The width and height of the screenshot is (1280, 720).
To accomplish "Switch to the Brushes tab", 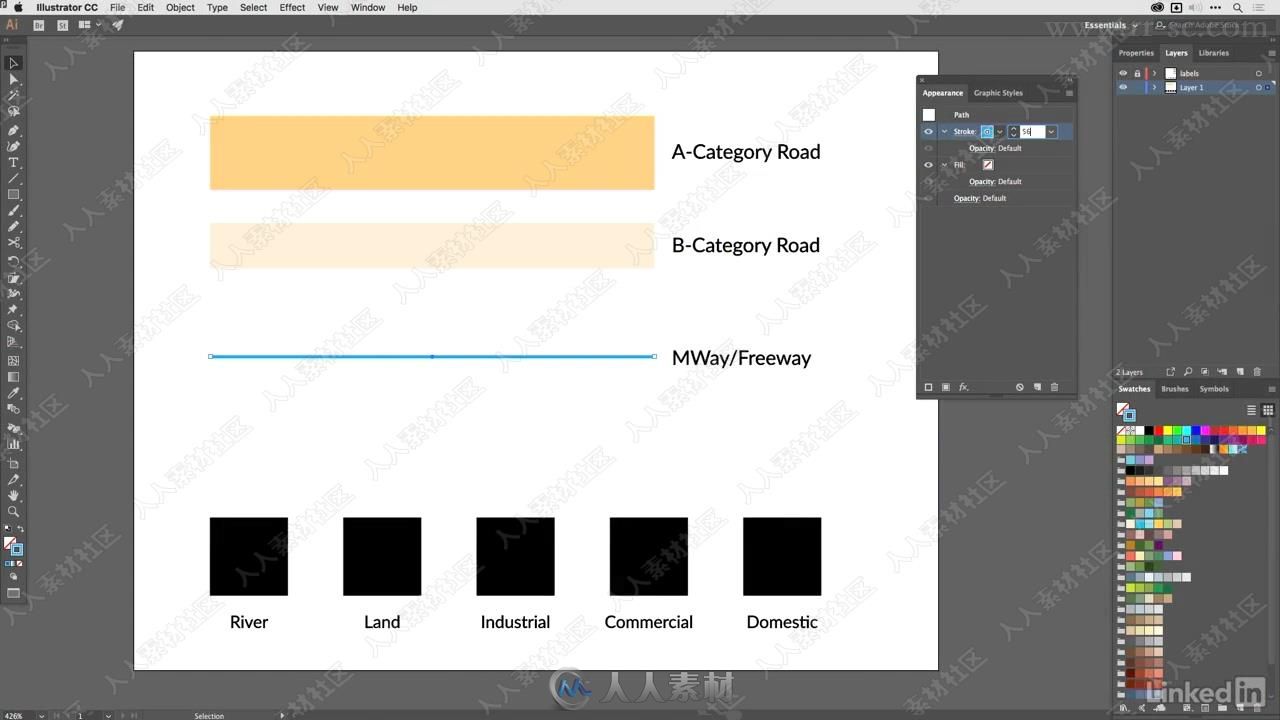I will coord(1175,389).
